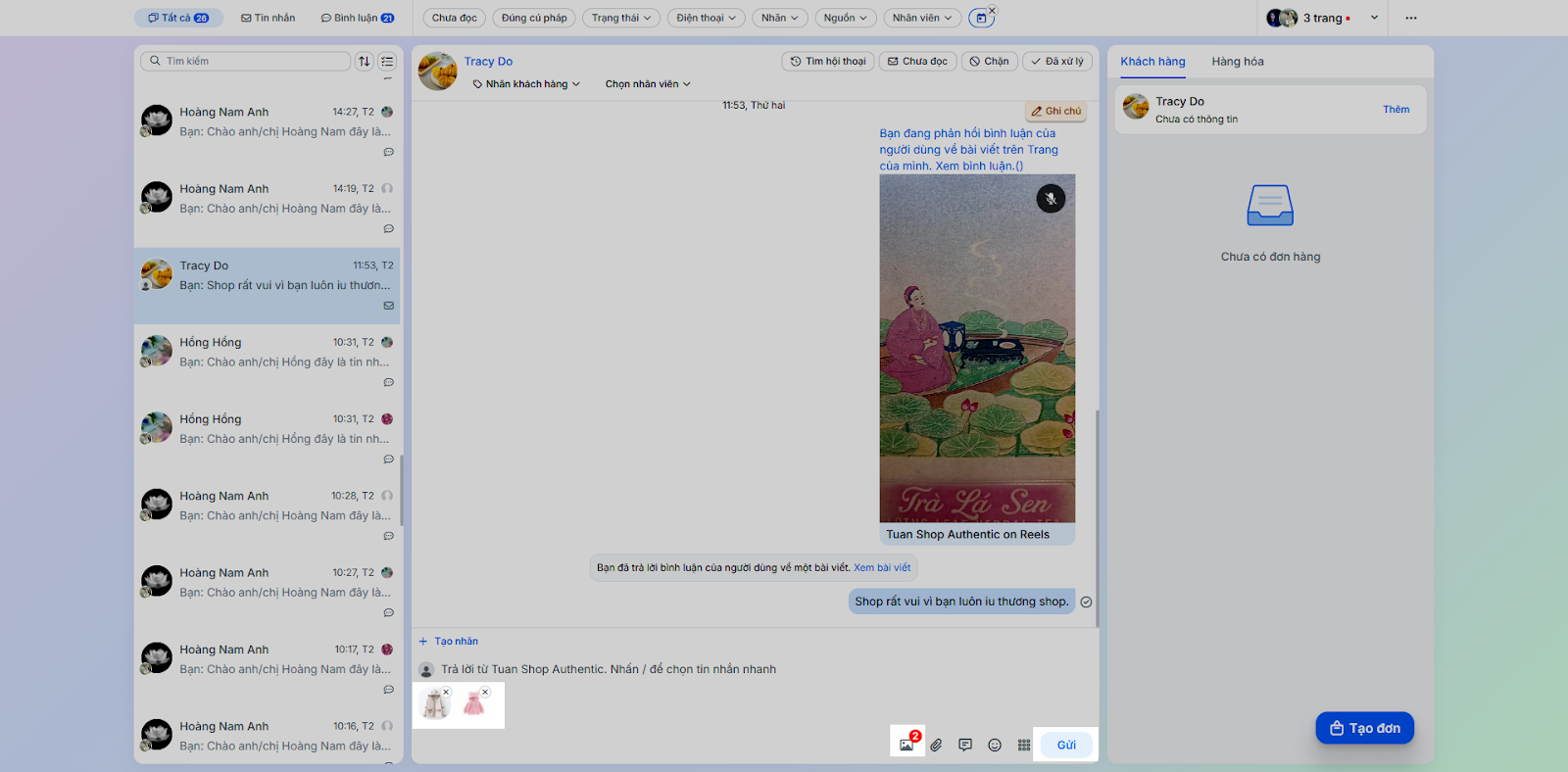Expand the Điện thoại filter dropdown
Image resolution: width=1568 pixels, height=772 pixels.
[707, 18]
